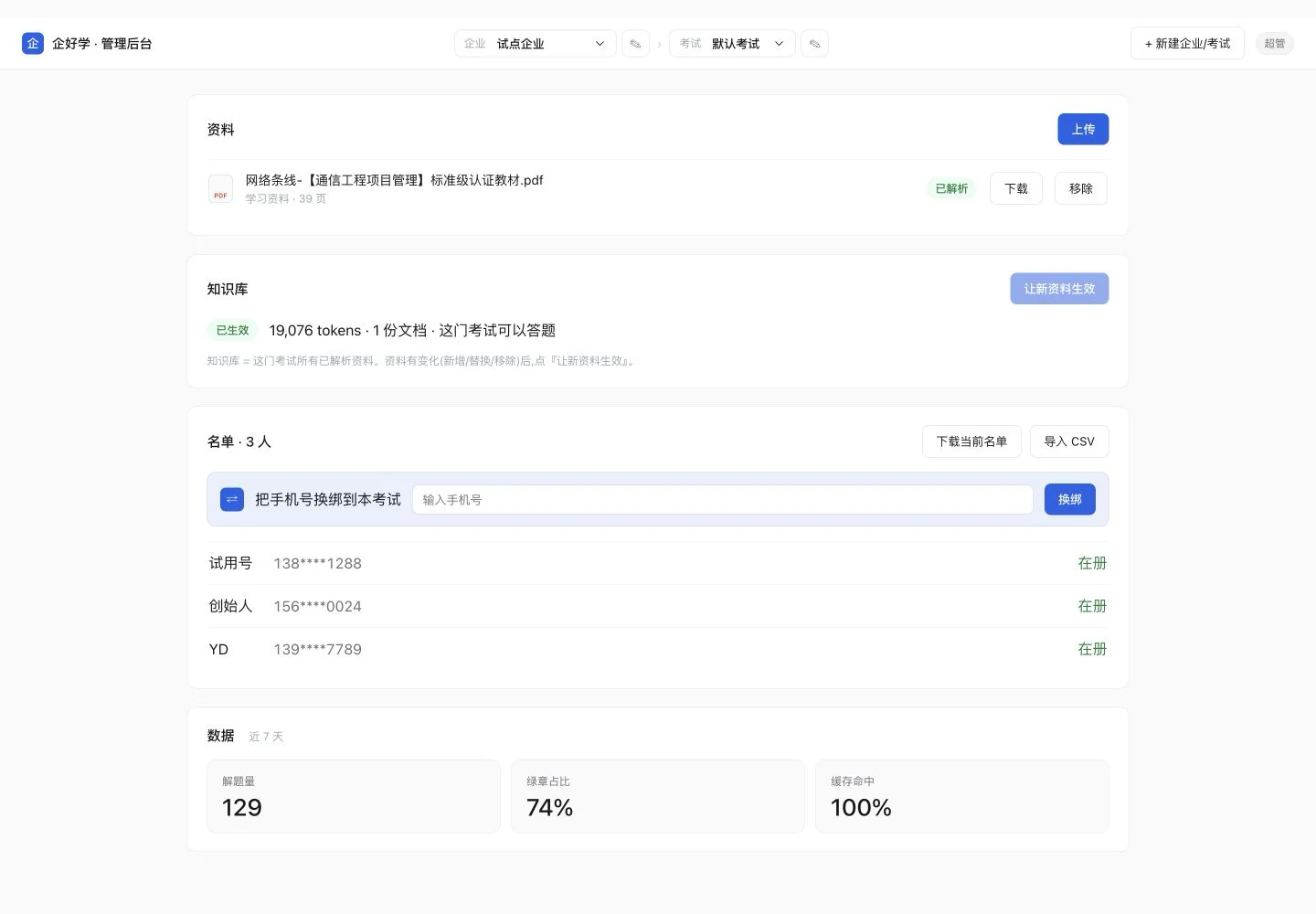Click 下载 button for the PDF
This screenshot has height=914, width=1316.
tap(1016, 188)
